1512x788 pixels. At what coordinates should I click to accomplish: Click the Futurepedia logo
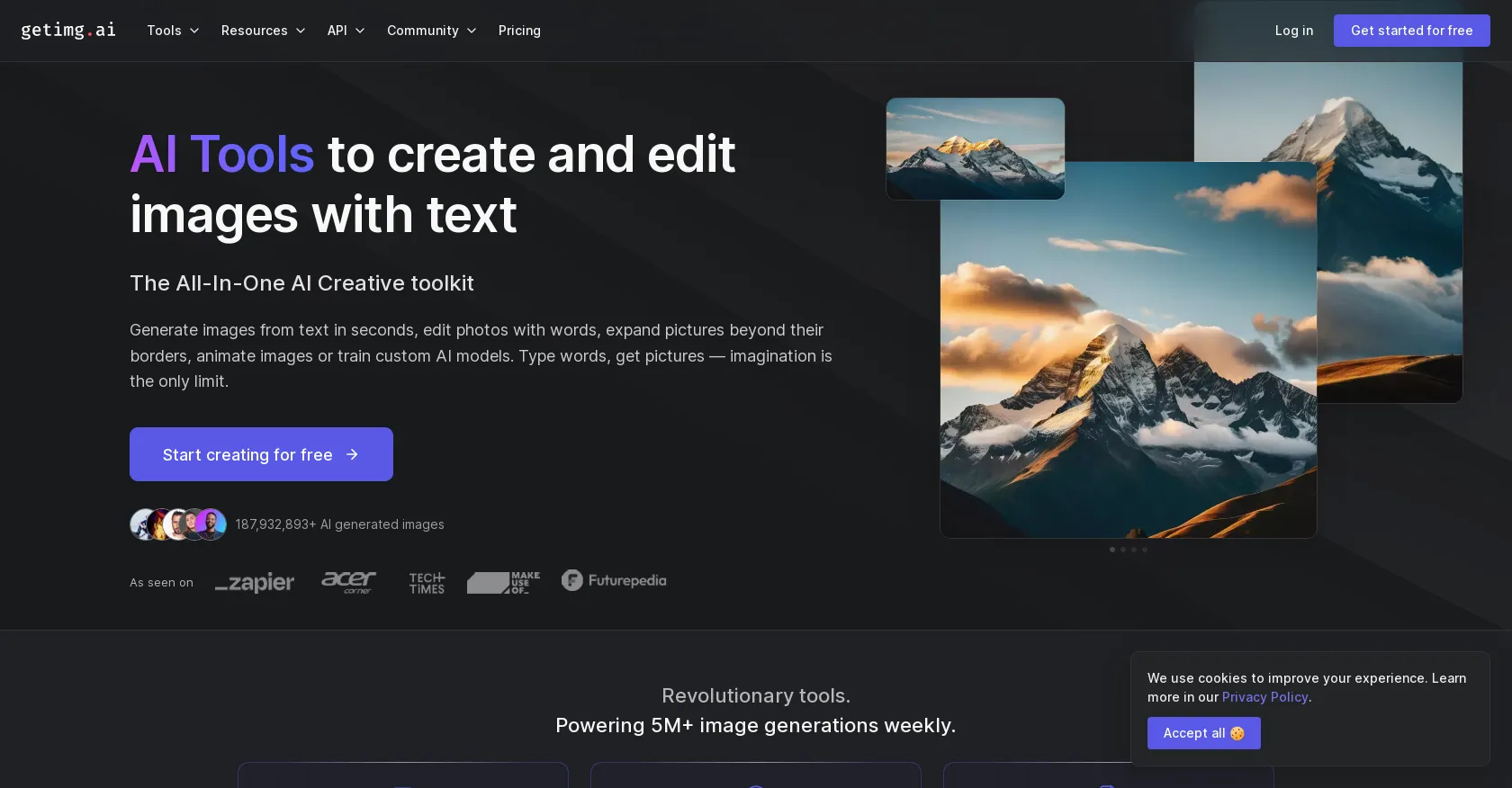pyautogui.click(x=614, y=580)
